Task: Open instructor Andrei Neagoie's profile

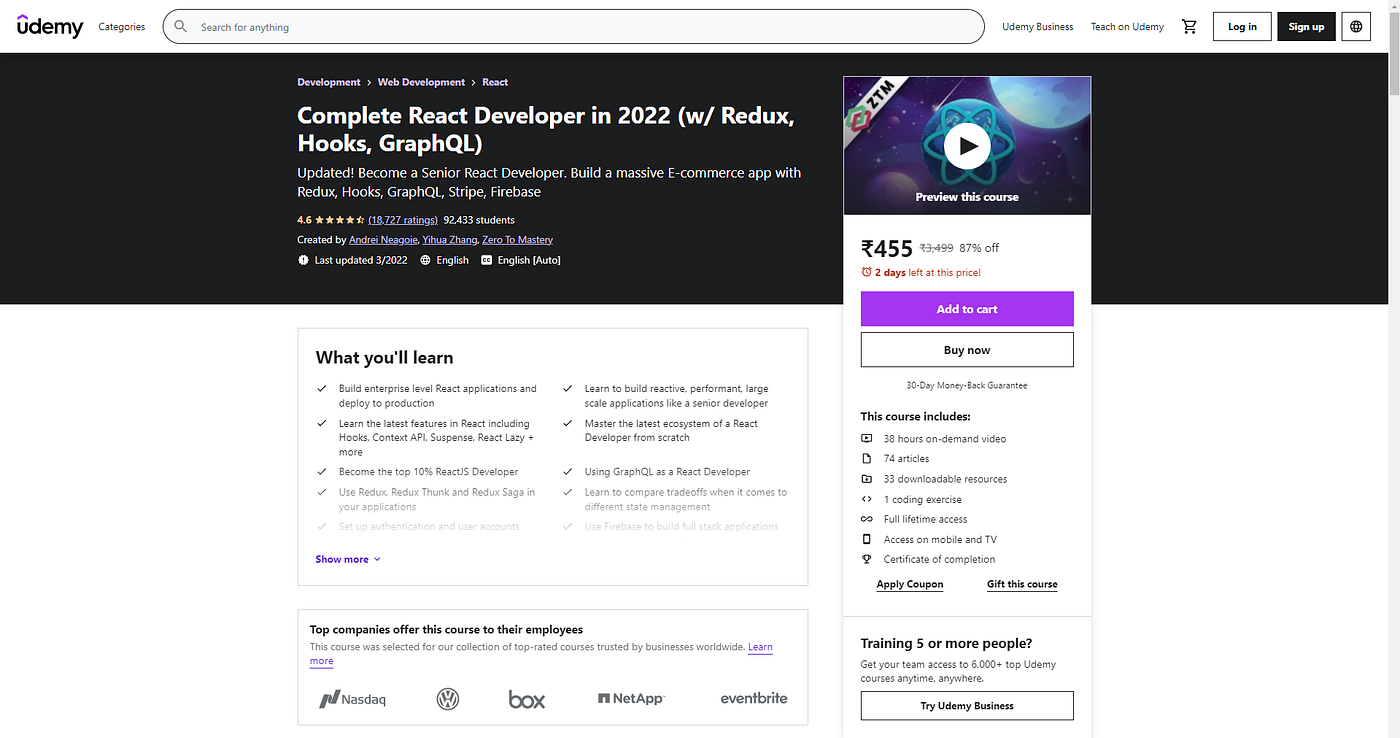Action: (383, 240)
